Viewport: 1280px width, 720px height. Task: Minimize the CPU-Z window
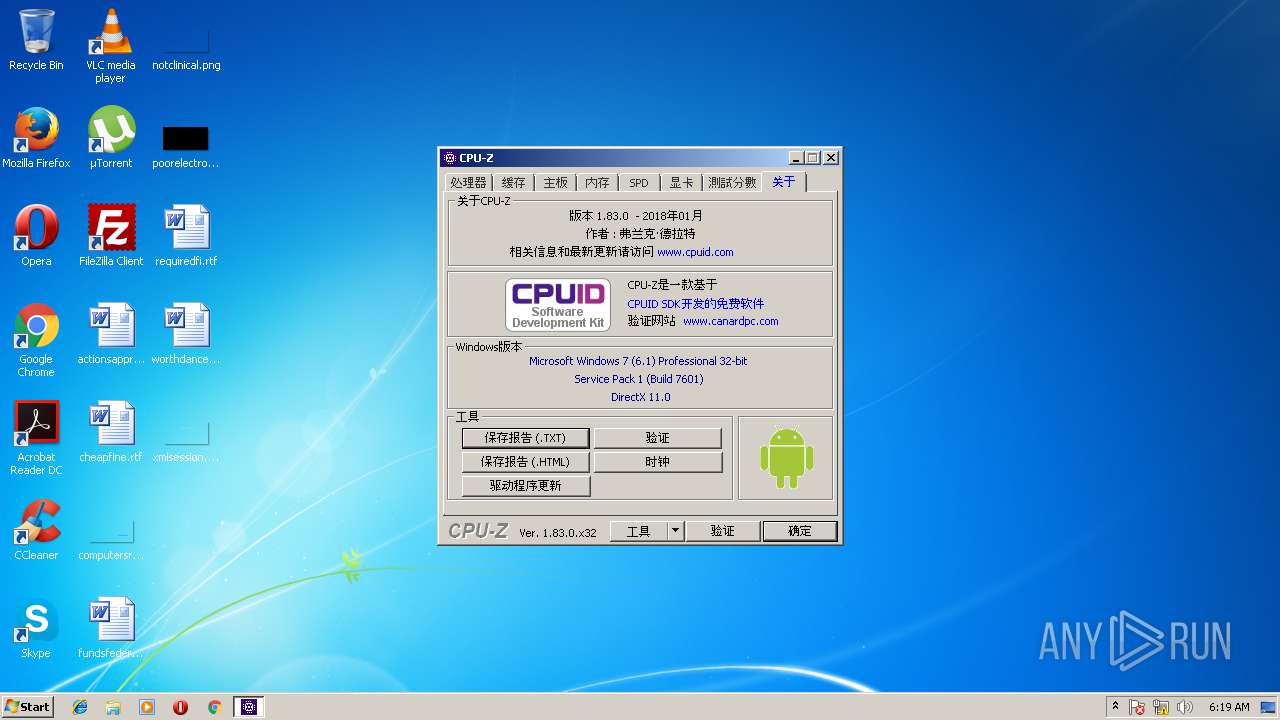pos(796,158)
